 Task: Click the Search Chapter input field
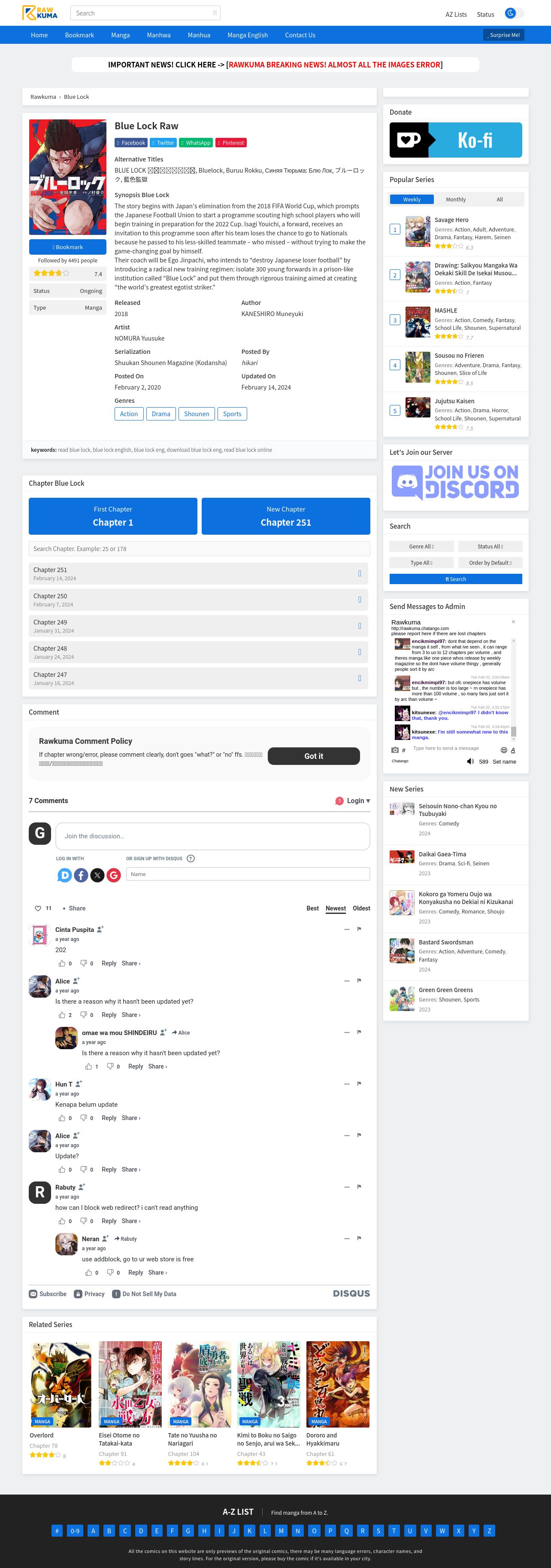pyautogui.click(x=200, y=548)
